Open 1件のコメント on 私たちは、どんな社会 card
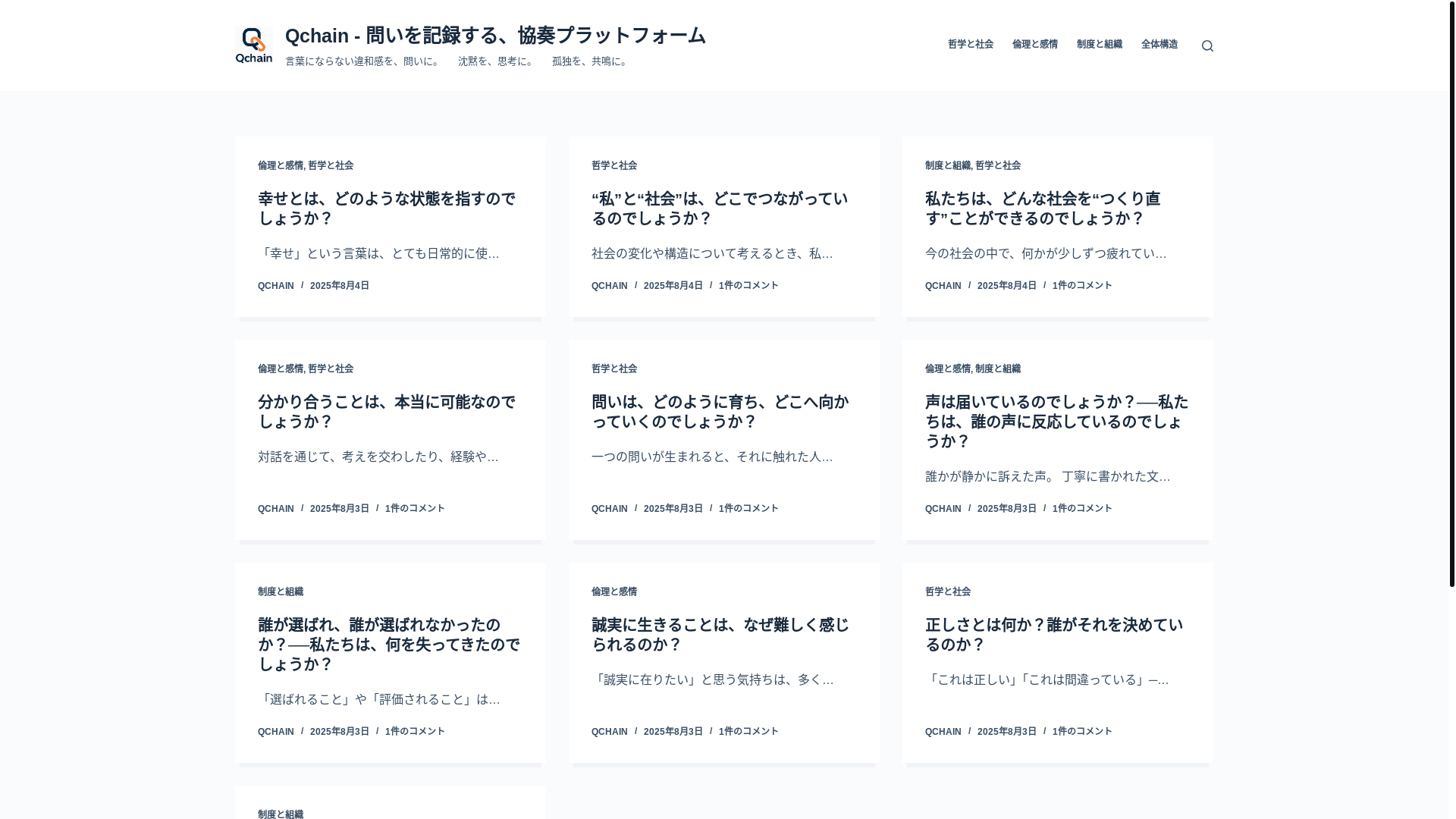The image size is (1456, 819). [x=1082, y=286]
